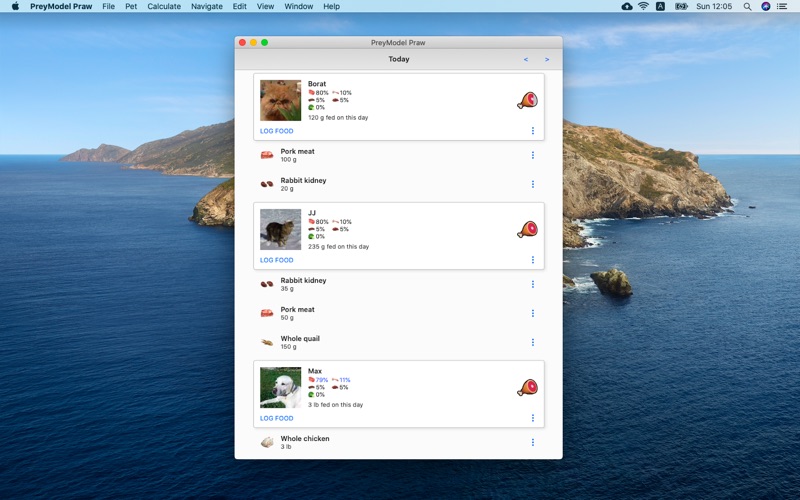Click the meat leg icon on Max's card
The width and height of the screenshot is (800, 500).
[527, 387]
